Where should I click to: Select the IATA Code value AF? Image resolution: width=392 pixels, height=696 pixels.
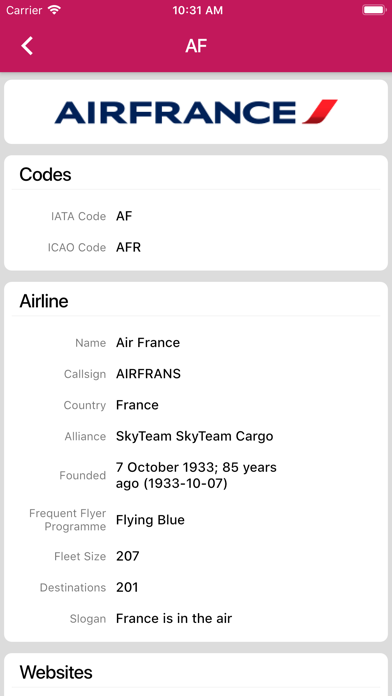pyautogui.click(x=124, y=216)
